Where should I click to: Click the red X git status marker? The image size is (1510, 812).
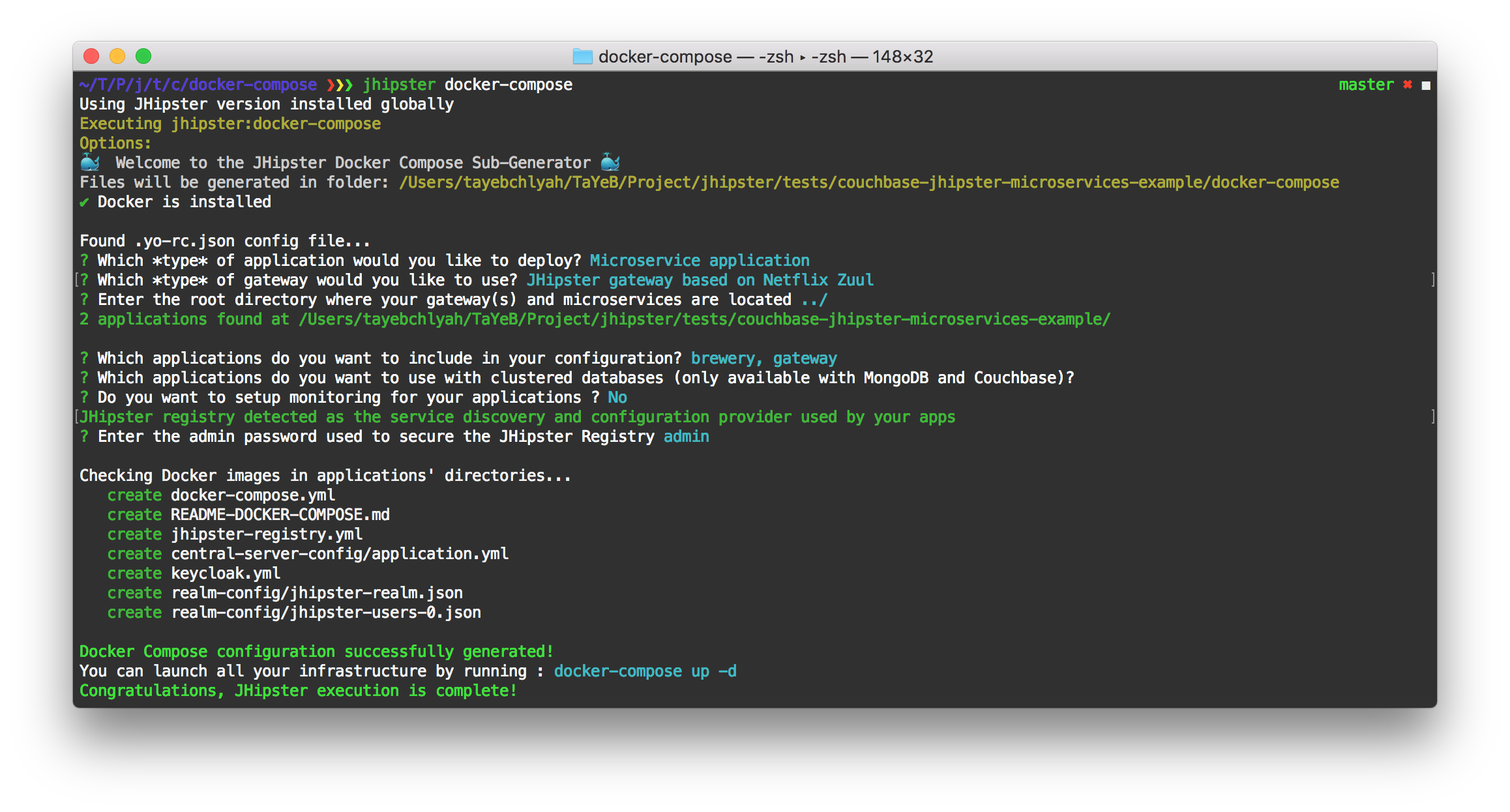[x=1407, y=85]
